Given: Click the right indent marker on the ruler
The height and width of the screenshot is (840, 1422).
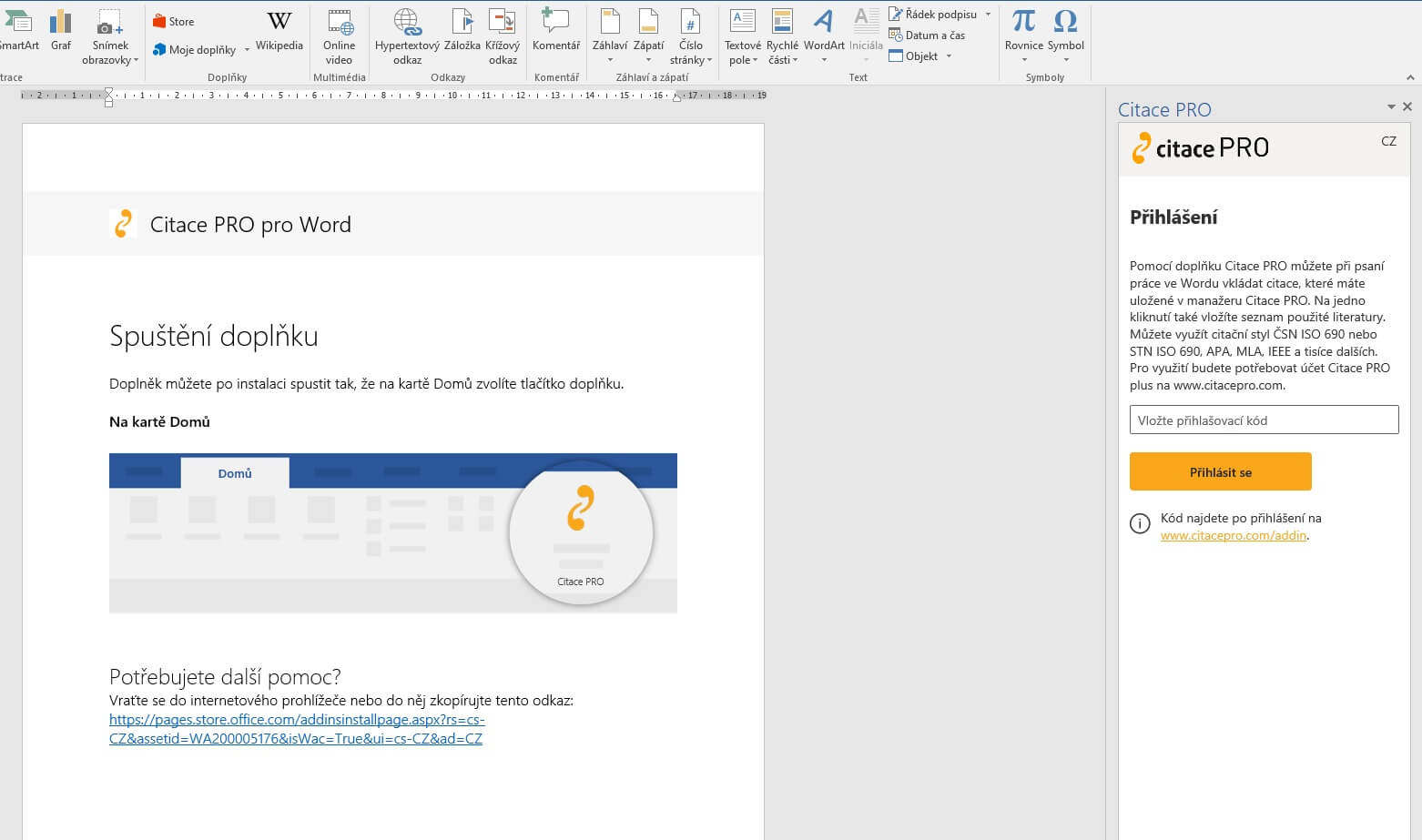Looking at the screenshot, I should (676, 98).
